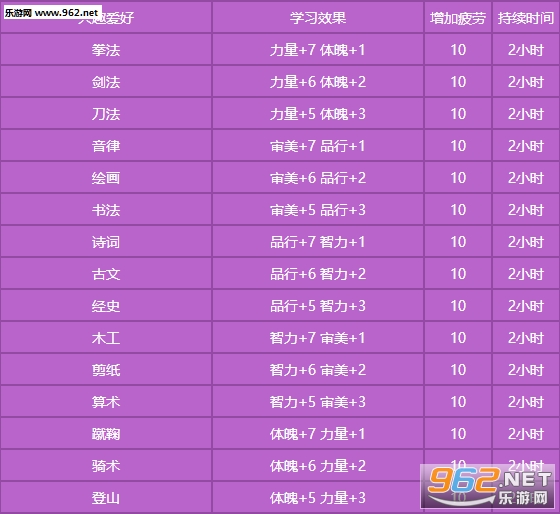Viewport: 560px width, 514px height.
Task: Pick the 诗词 hobby cell
Action: [x=106, y=241]
